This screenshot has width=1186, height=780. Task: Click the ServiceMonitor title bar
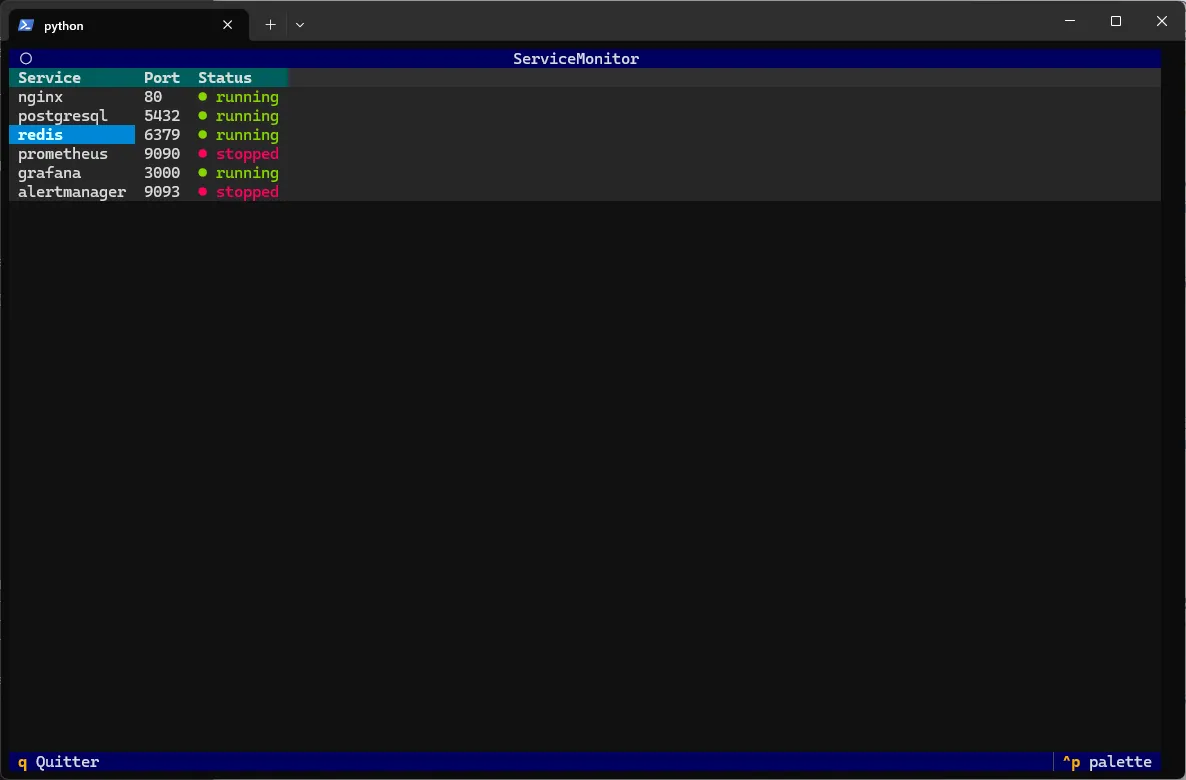(x=576, y=58)
